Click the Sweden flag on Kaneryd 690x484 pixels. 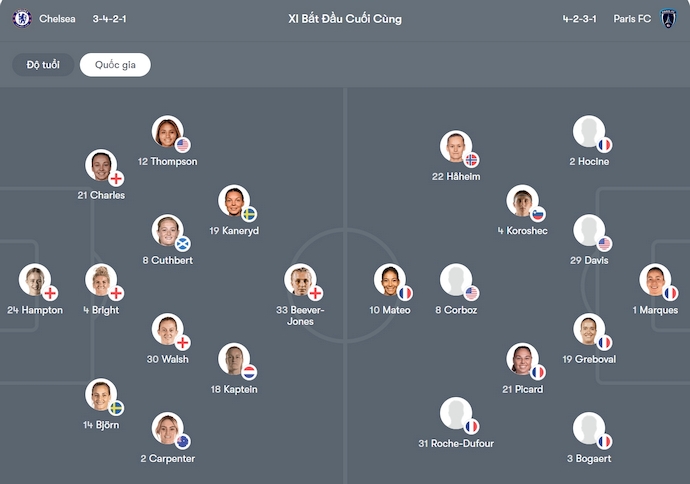[249, 214]
